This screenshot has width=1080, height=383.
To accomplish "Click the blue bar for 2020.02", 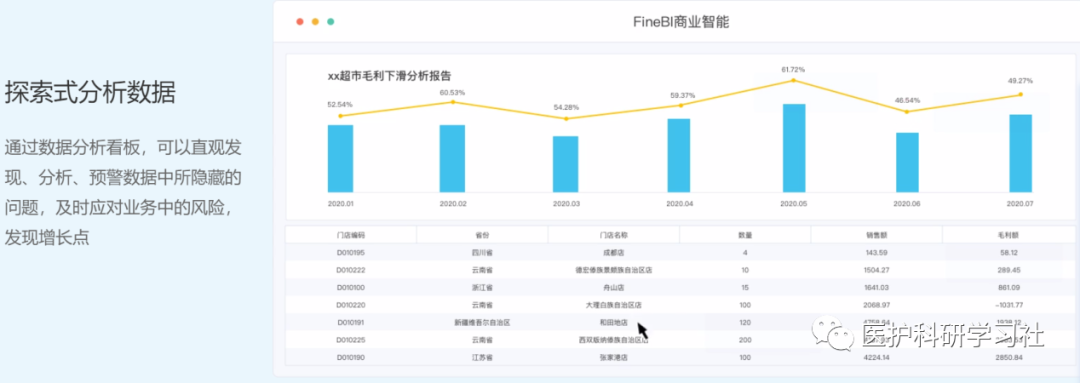I will point(453,158).
